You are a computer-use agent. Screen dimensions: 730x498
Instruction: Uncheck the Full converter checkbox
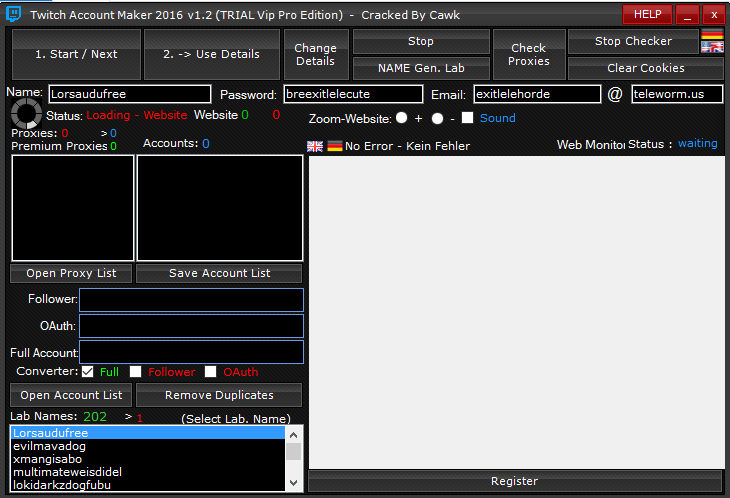[88, 371]
